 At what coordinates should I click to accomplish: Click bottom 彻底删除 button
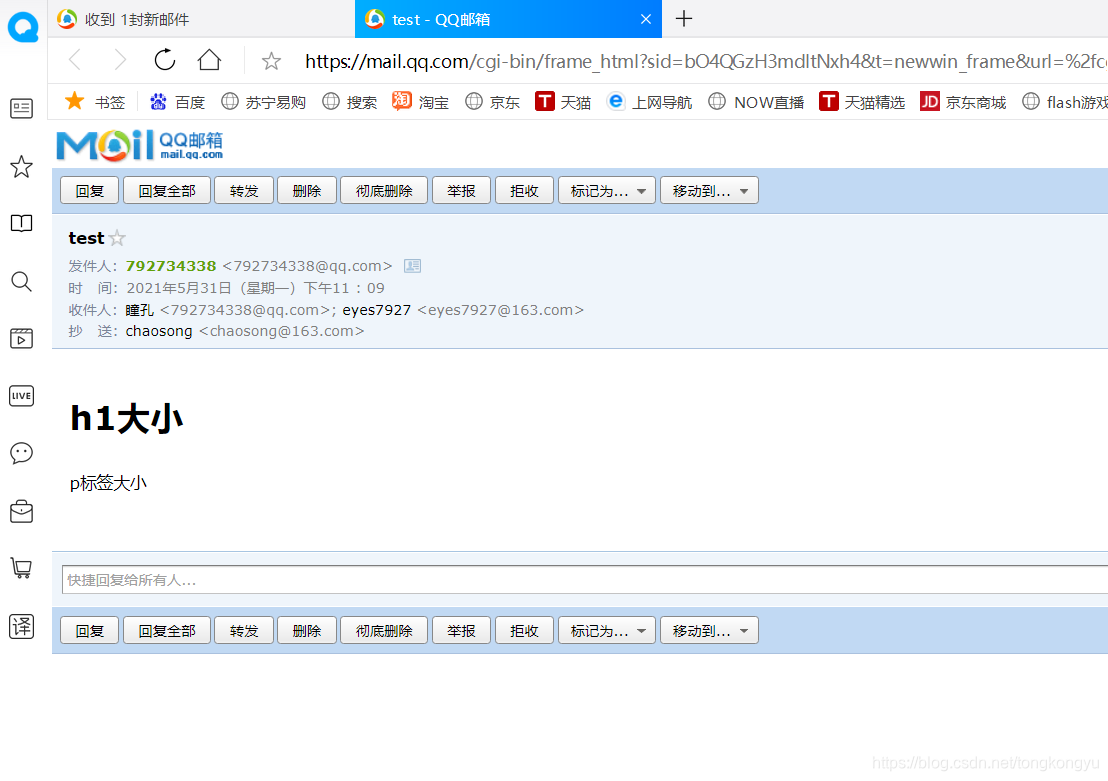pyautogui.click(x=384, y=630)
